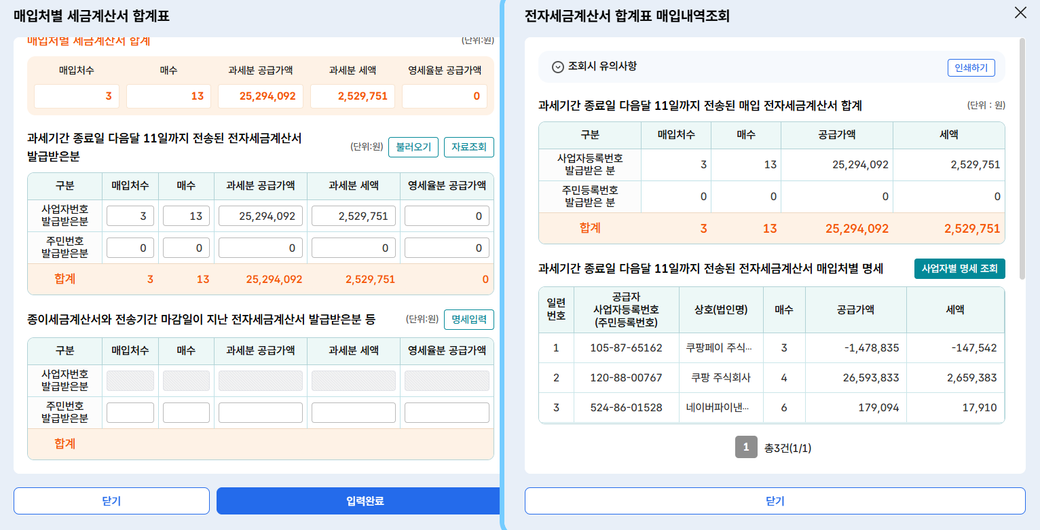Click empty 주민번호 매입처수 field in 종이세금계산서 table
Image resolution: width=1040 pixels, height=530 pixels.
click(x=130, y=412)
